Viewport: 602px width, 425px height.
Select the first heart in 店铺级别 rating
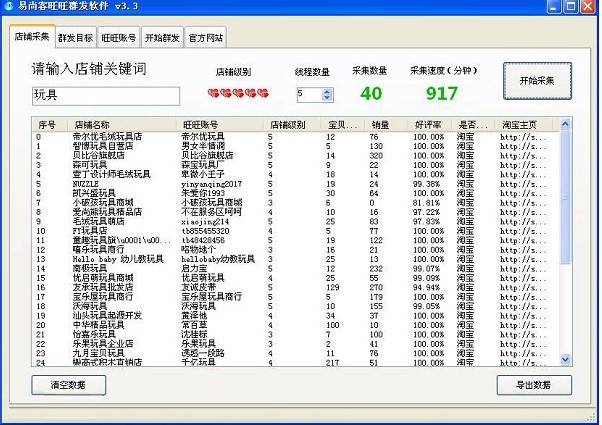pyautogui.click(x=214, y=93)
